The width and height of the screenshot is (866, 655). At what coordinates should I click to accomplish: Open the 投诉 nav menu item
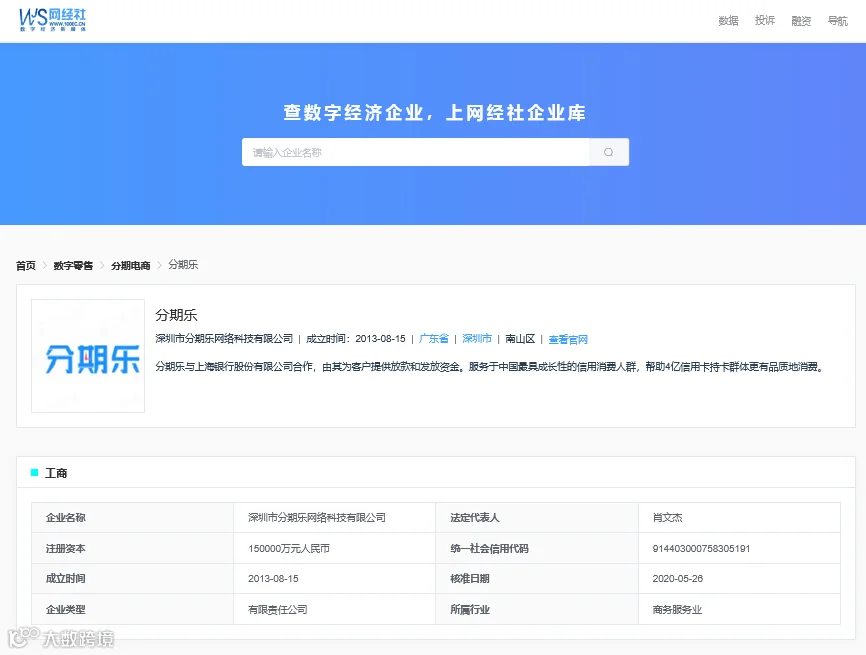(764, 20)
